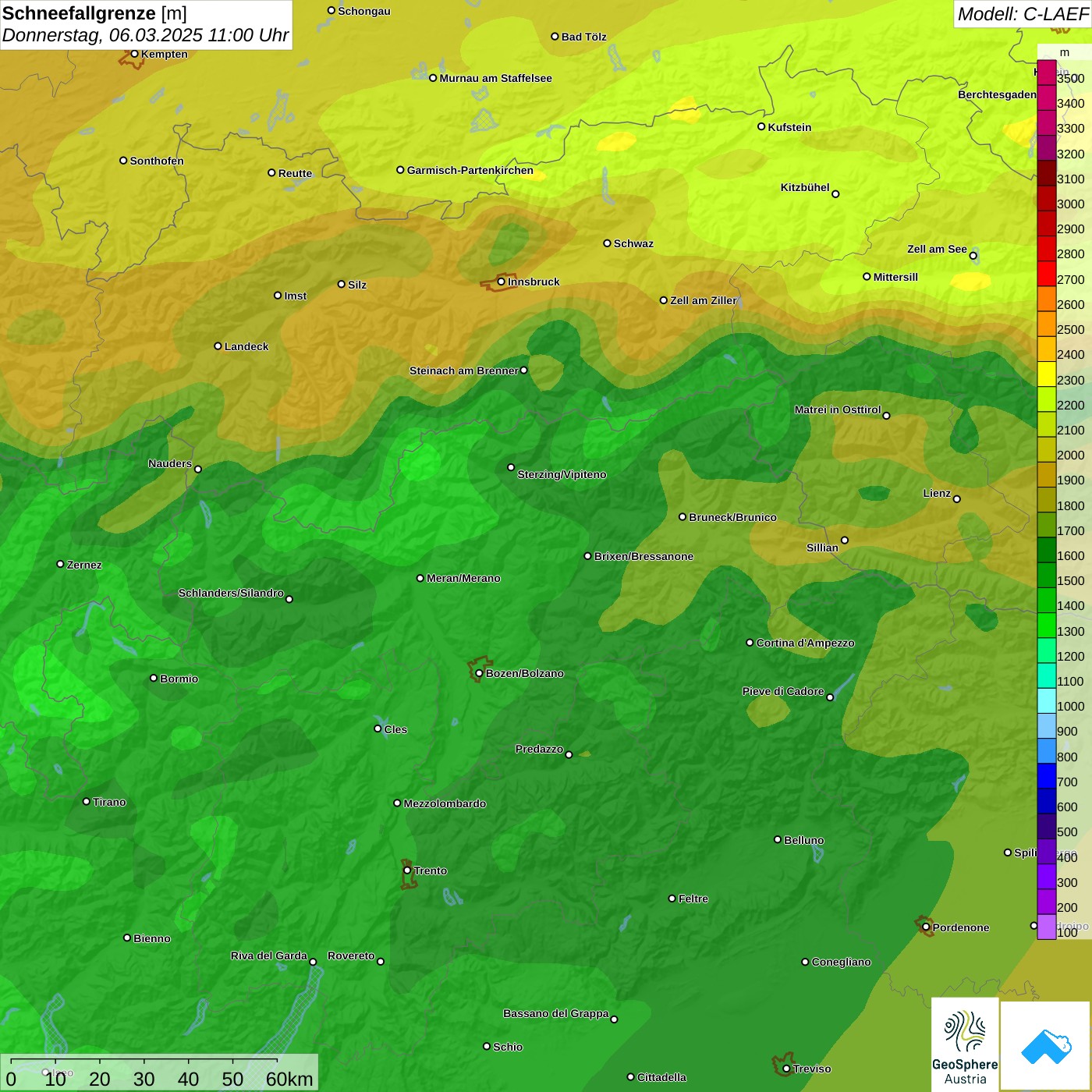The image size is (1092, 1092).
Task: Click the Sillian location dot
Action: tap(844, 540)
